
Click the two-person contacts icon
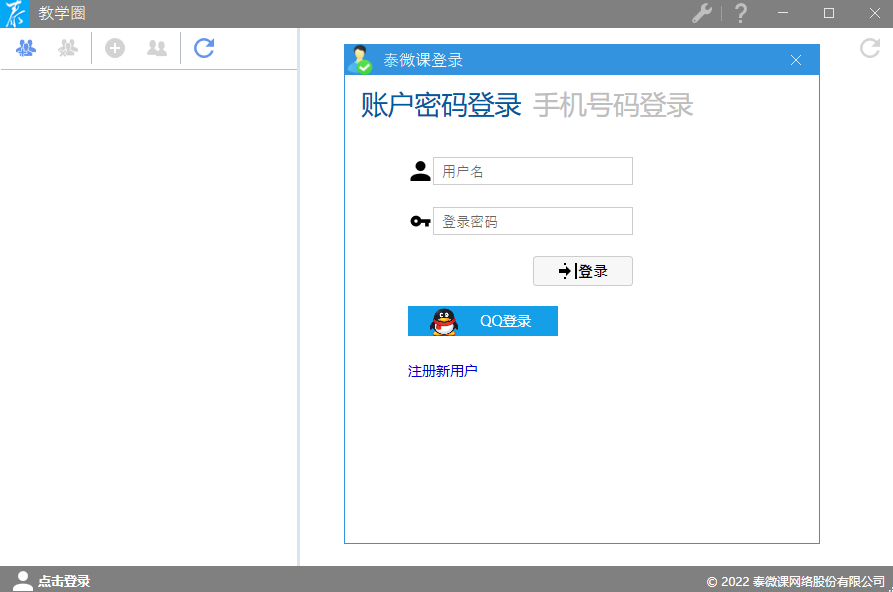point(157,48)
